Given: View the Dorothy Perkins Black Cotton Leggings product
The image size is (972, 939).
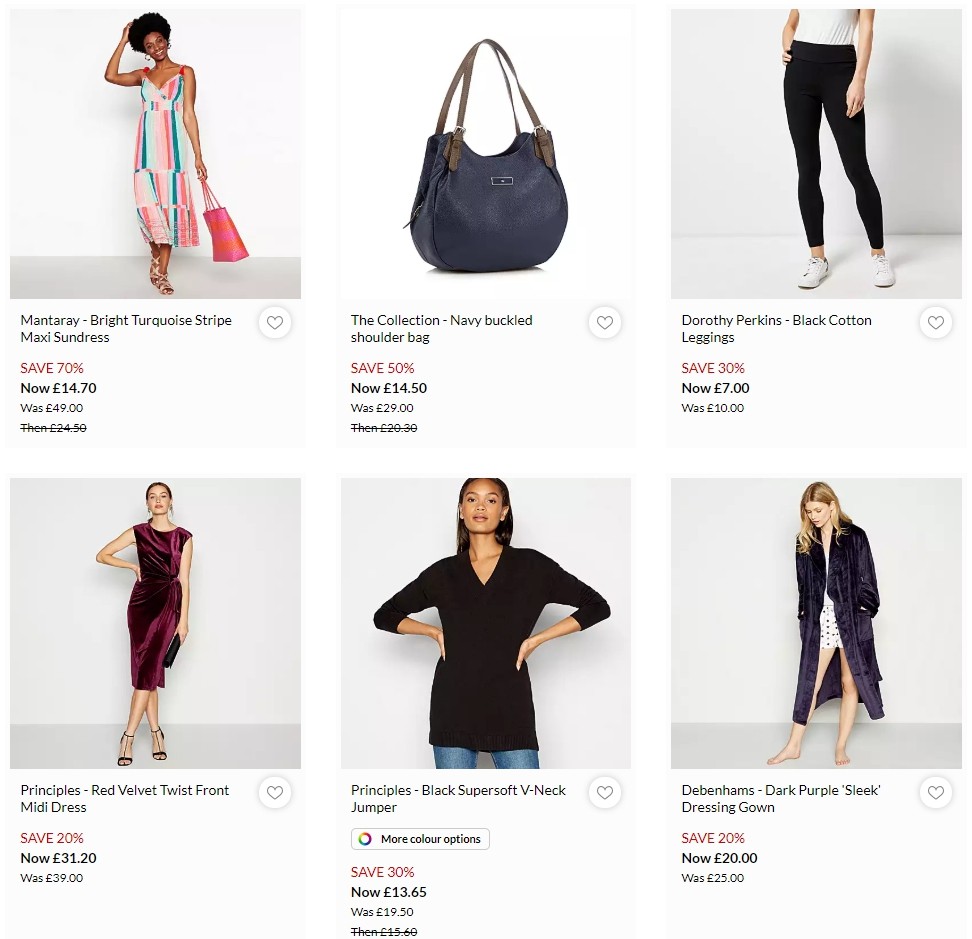Looking at the screenshot, I should [775, 327].
